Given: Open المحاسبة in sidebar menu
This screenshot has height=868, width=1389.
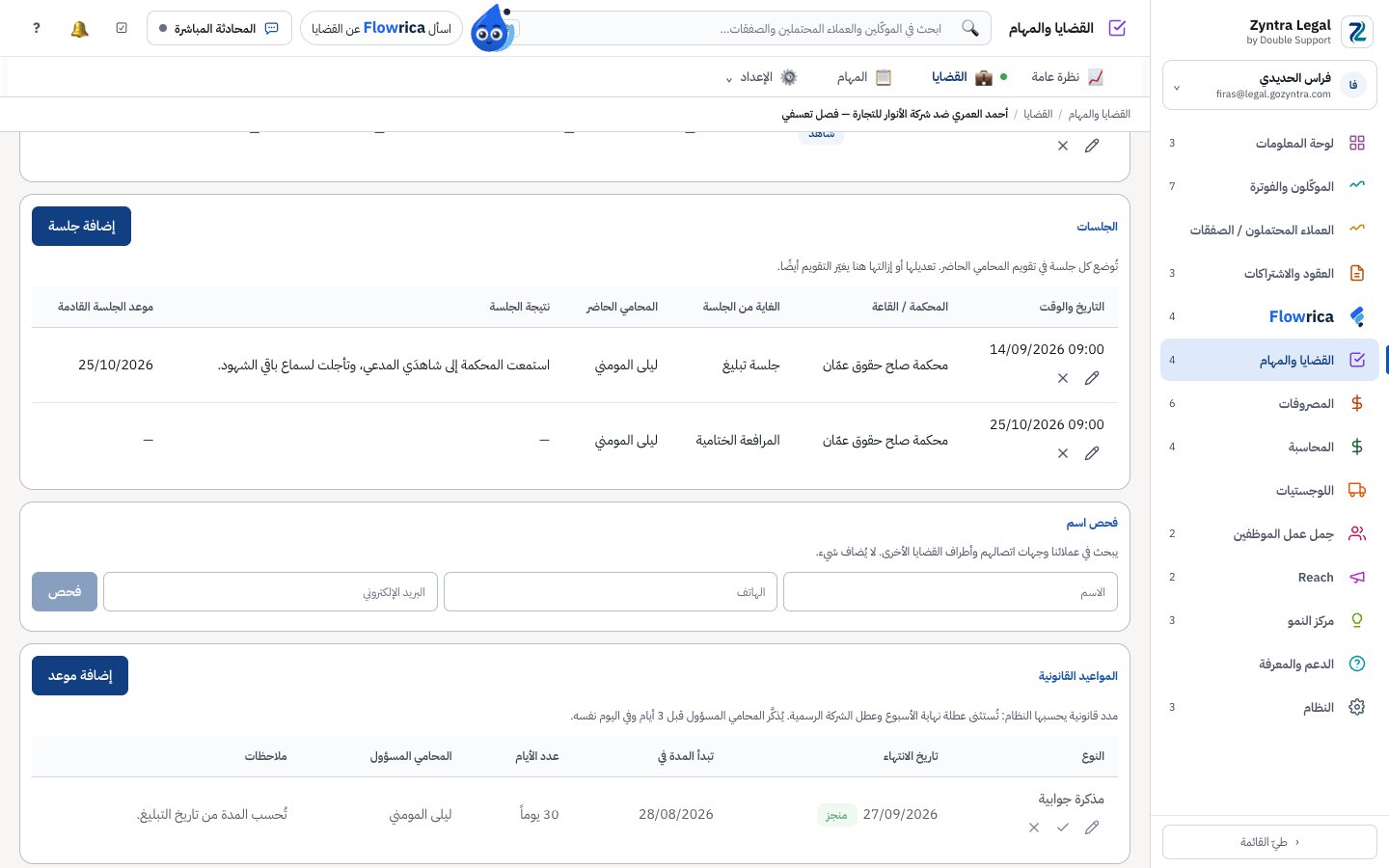Looking at the screenshot, I should pos(1268,447).
